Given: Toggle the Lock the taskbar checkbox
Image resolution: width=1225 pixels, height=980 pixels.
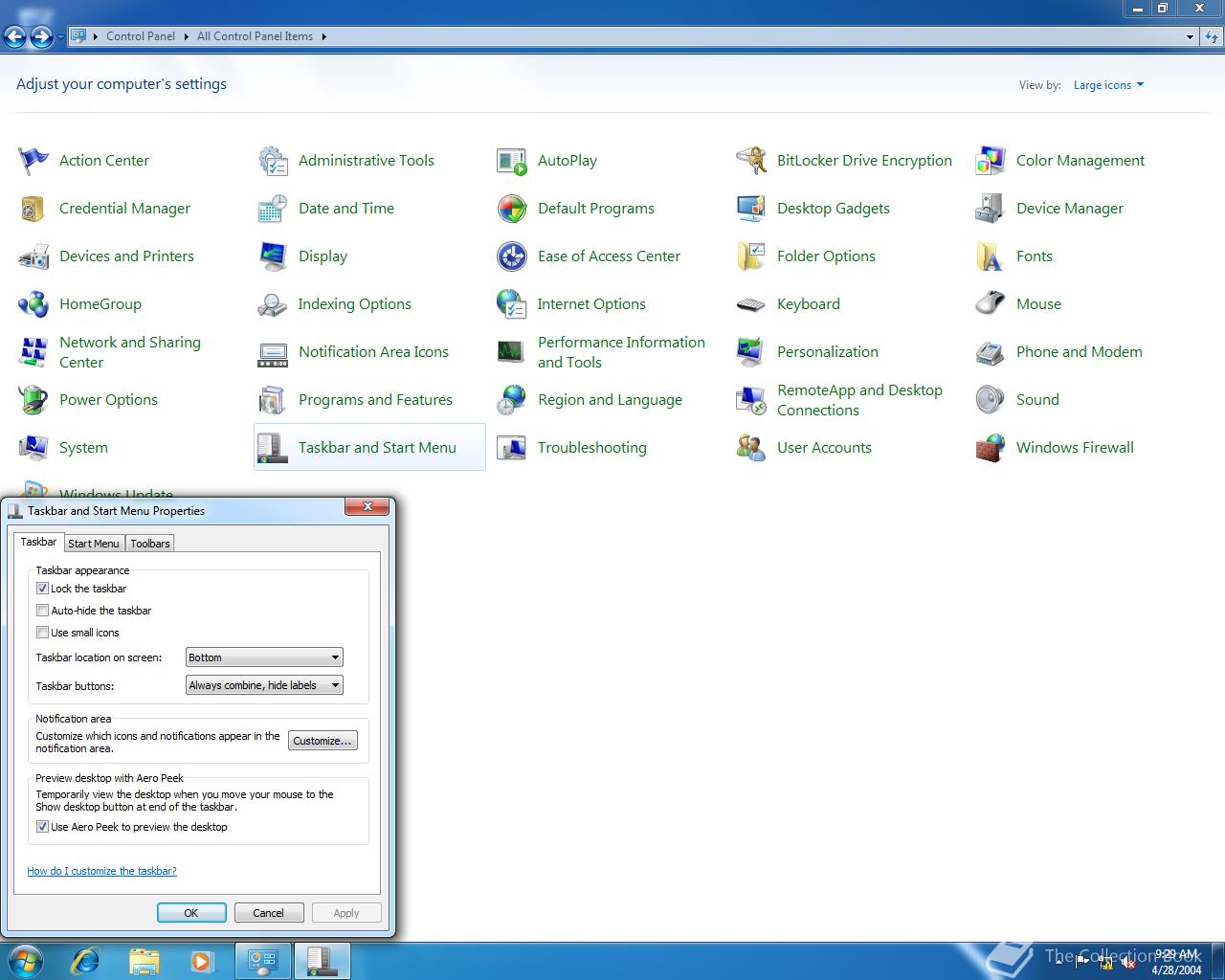Looking at the screenshot, I should 42,589.
